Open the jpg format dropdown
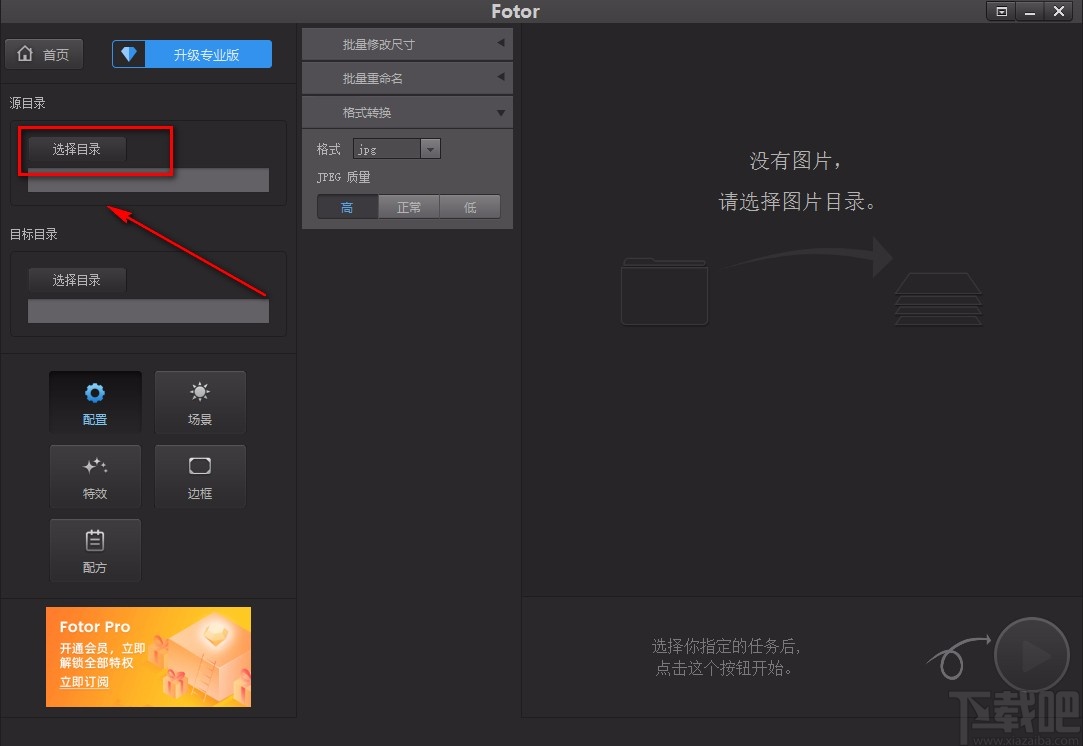The height and width of the screenshot is (746, 1083). pos(430,148)
